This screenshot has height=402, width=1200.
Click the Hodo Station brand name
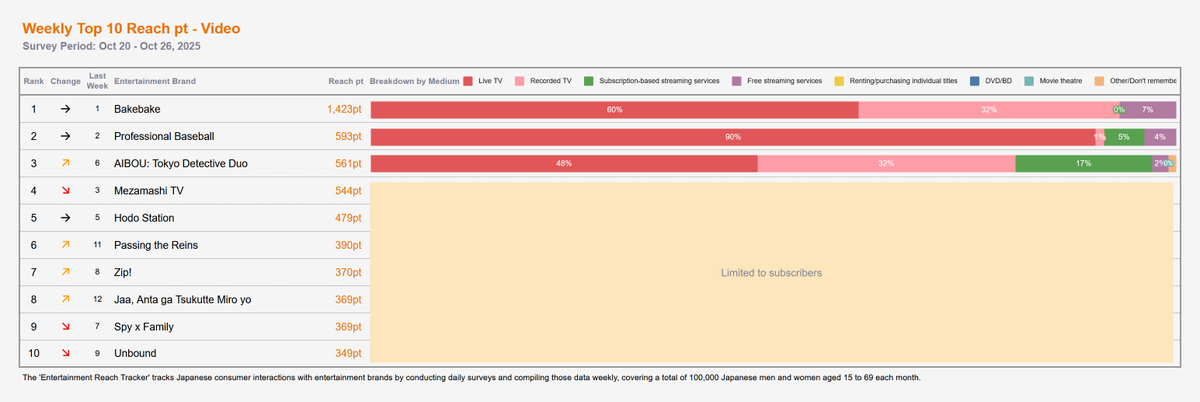pos(144,218)
